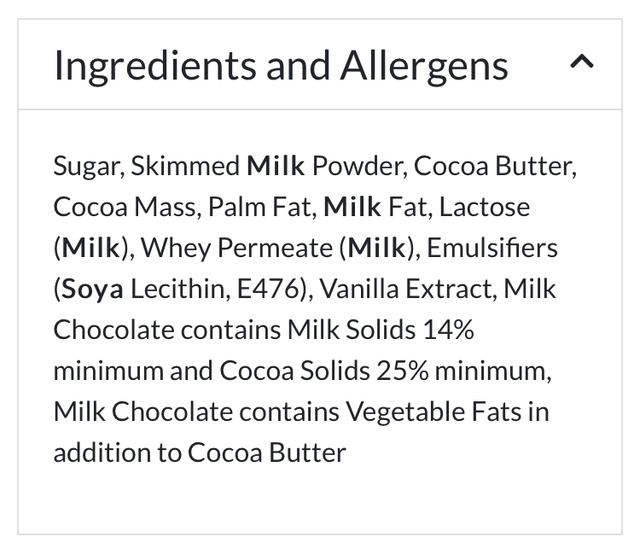
Task: Click the Ingredients and Allergens heading
Action: pos(281,65)
